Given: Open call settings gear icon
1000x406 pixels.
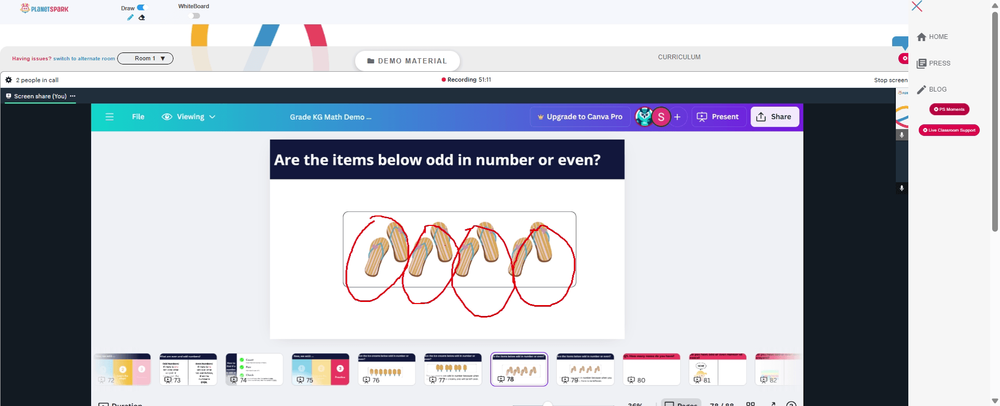Looking at the screenshot, I should 8,80.
